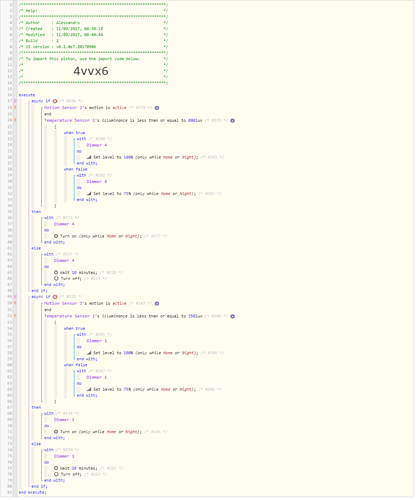This screenshot has width=416, height=500.
Task: Click level icon on line 26 Set level 100%
Action: pos(89,157)
